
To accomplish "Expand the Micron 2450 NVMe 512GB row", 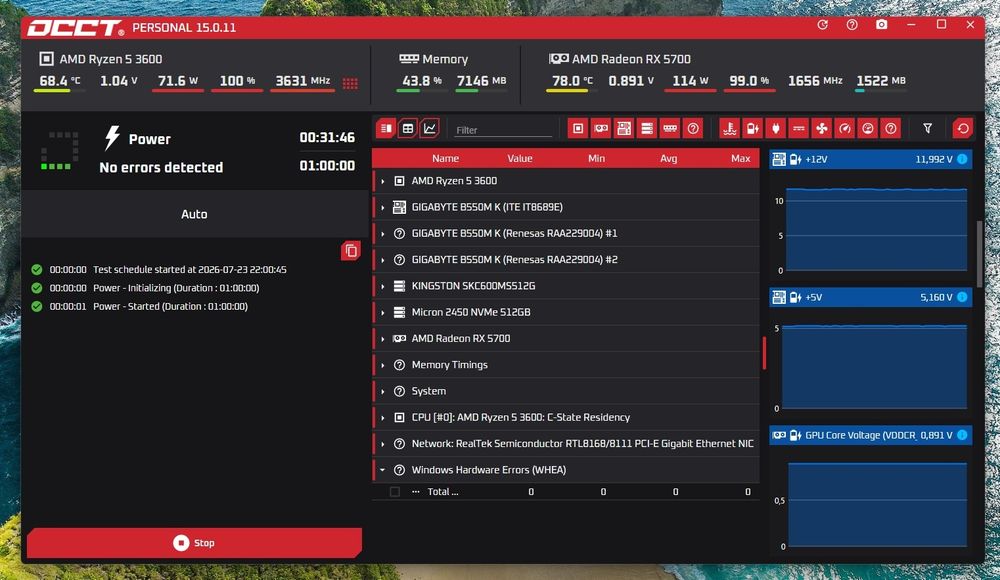I will click(383, 313).
